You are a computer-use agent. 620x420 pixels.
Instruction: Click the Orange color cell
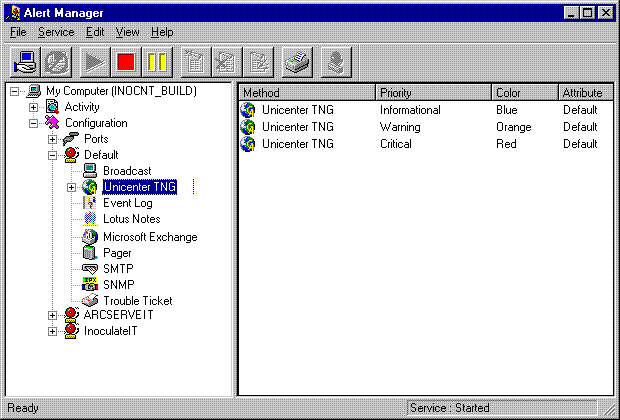(514, 127)
